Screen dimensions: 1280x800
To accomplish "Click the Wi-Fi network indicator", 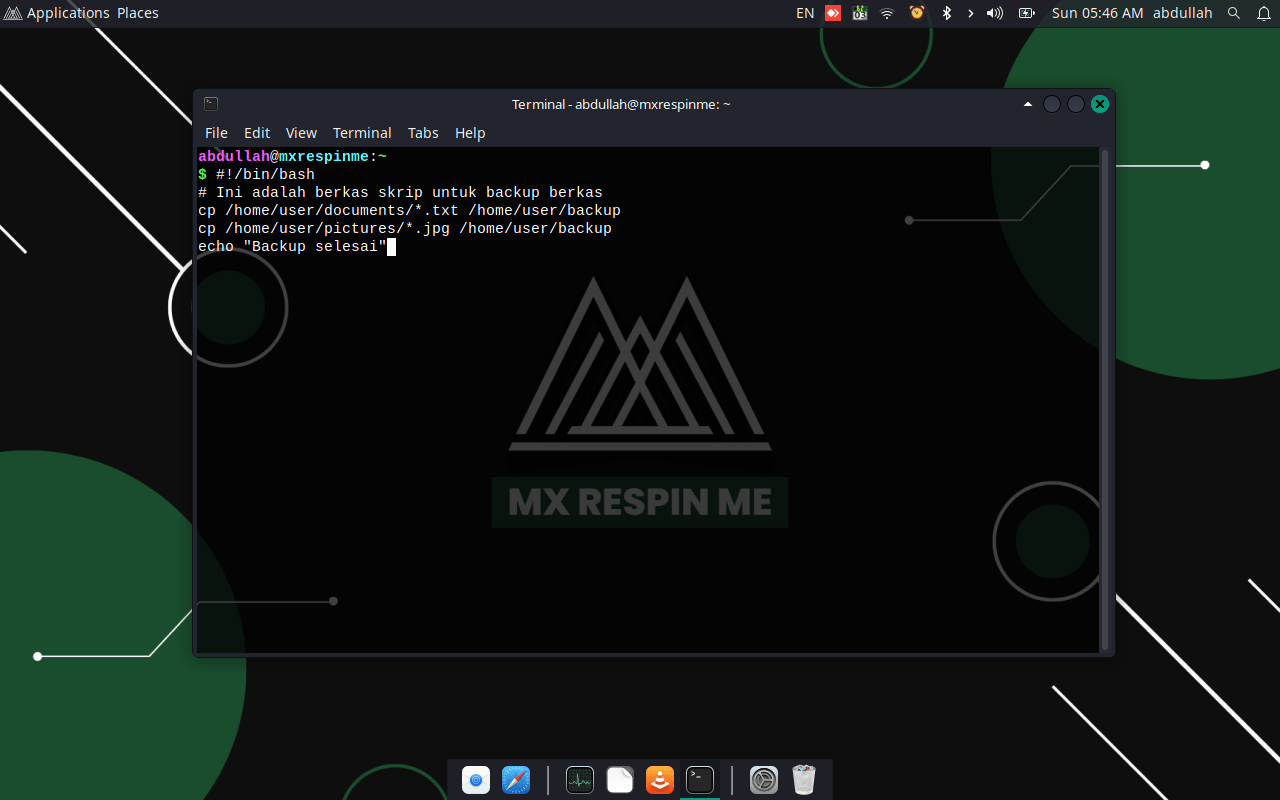I will [887, 13].
